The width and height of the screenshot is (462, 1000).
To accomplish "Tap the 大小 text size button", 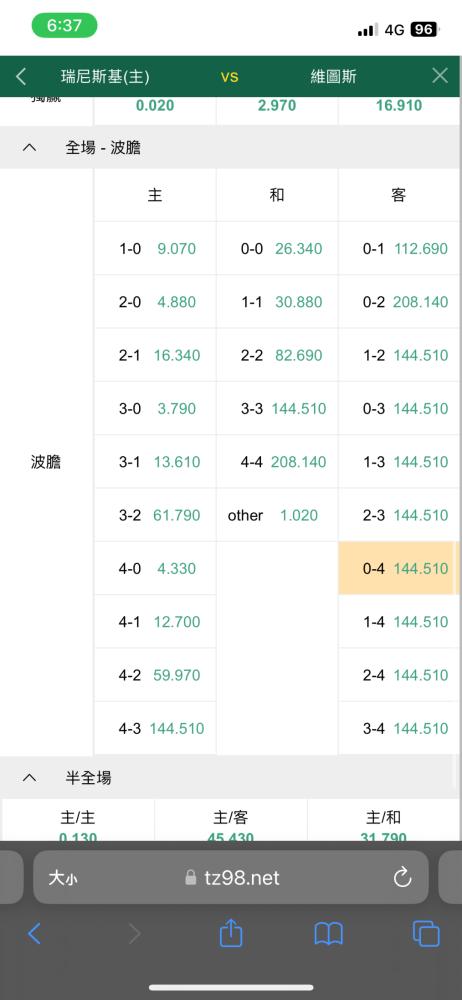I will pos(63,878).
